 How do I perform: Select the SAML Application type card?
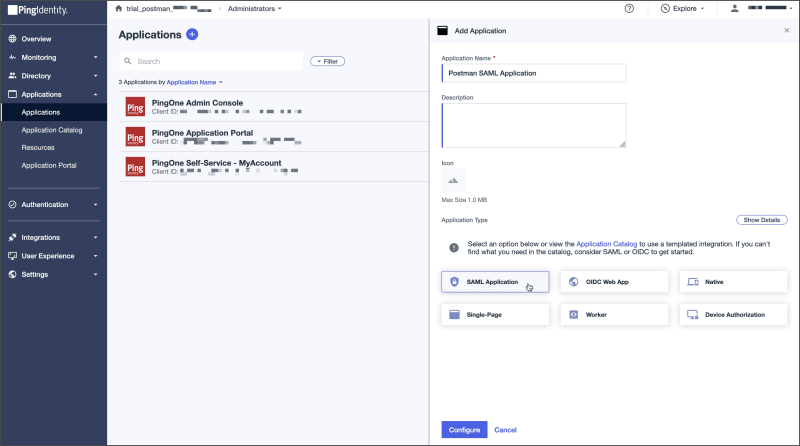[495, 282]
